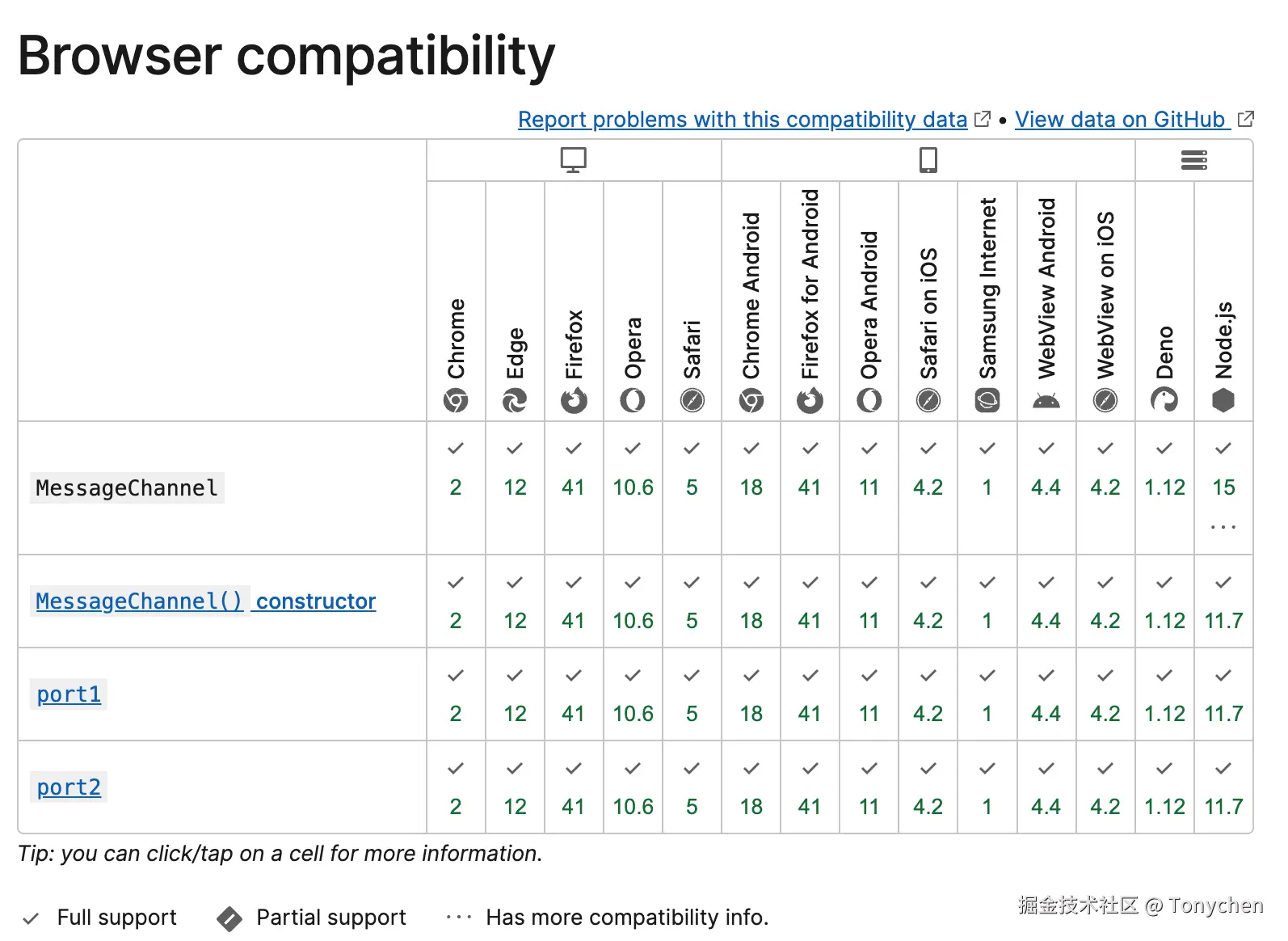
Task: Click the WebView Android robot icon
Action: click(x=1046, y=400)
